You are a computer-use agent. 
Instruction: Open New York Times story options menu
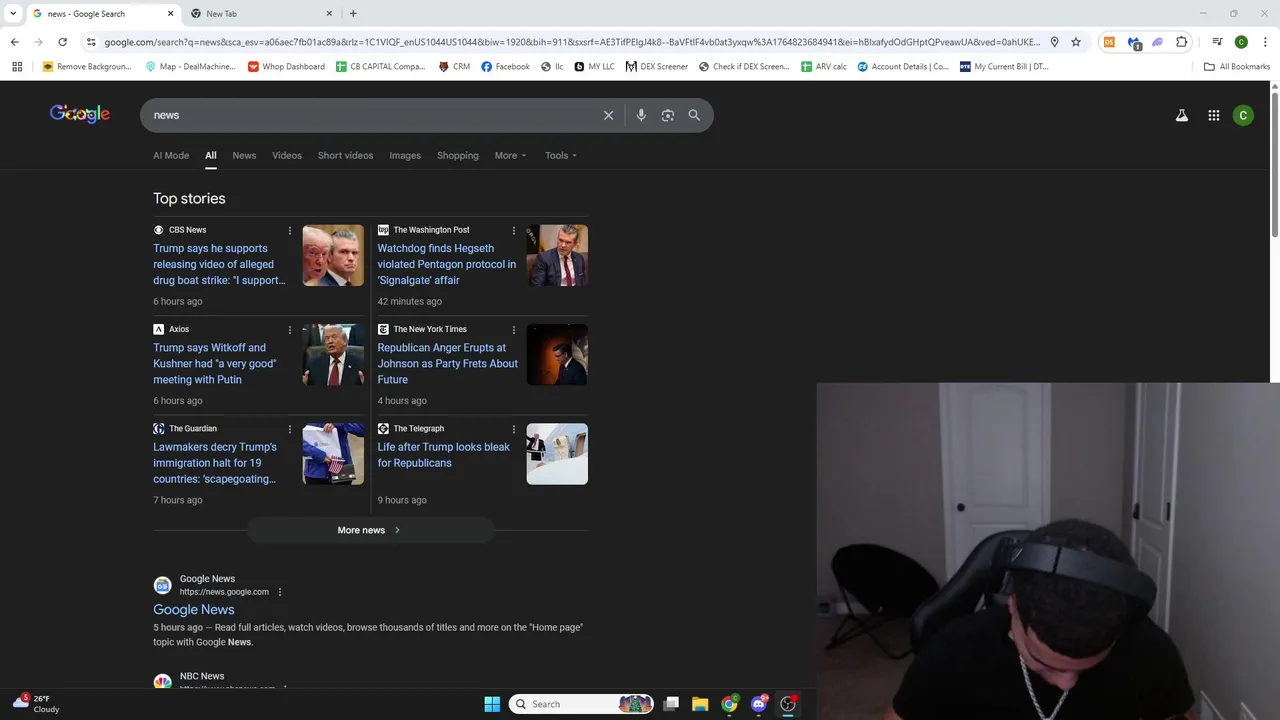tap(514, 329)
